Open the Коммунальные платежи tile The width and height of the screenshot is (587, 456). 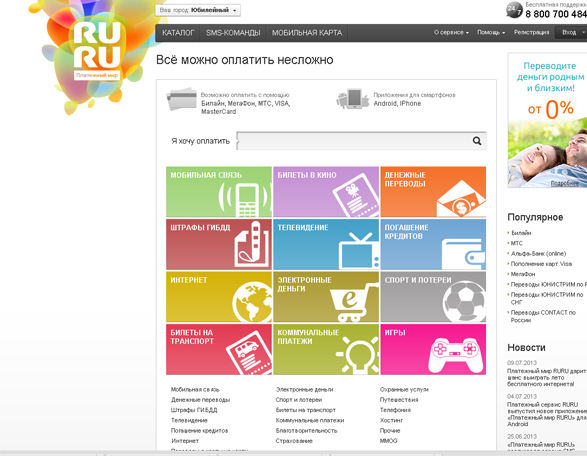pyautogui.click(x=326, y=349)
